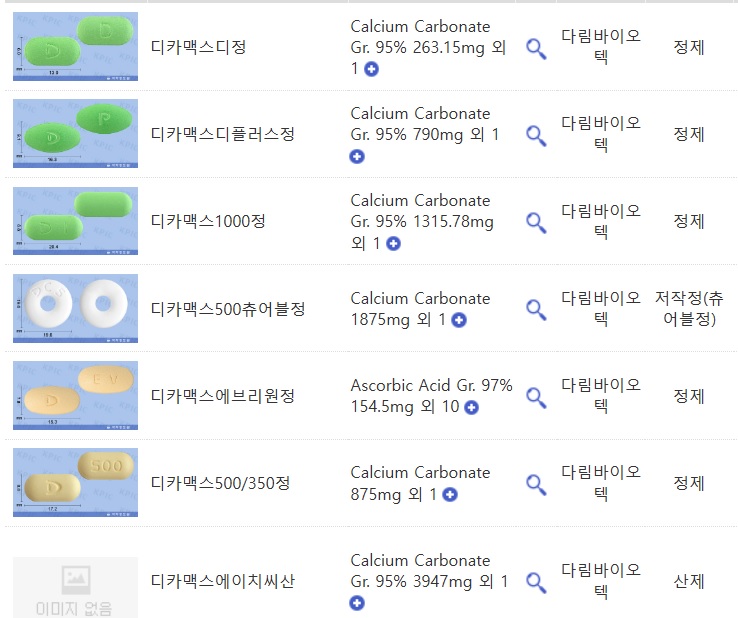This screenshot has height=618, width=738.
Task: Expand ingredients plus icon for 디카맥스에이치씨산
Action: (357, 603)
